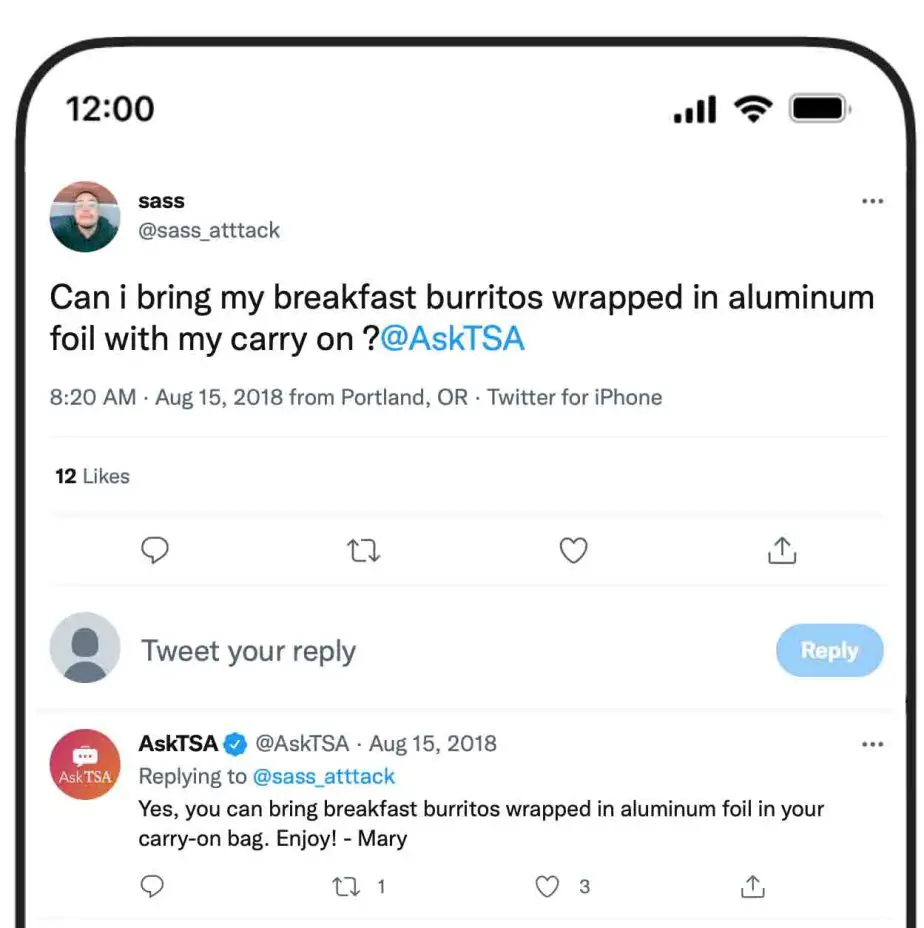Viewport: 924px width, 928px height.
Task: Like the AskTSA reply from Mary
Action: click(x=546, y=887)
